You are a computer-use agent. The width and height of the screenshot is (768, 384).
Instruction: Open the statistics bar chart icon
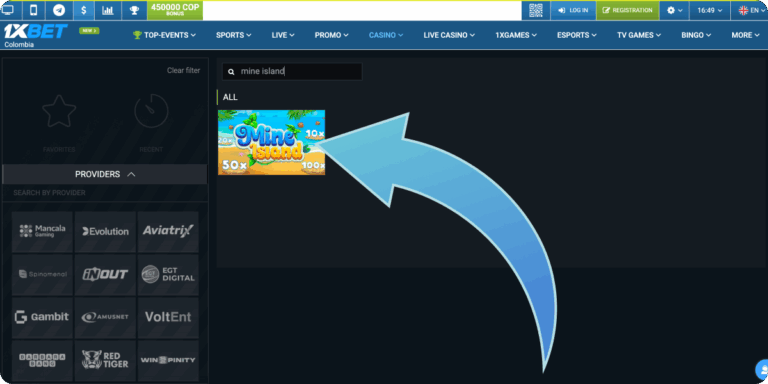(x=108, y=10)
